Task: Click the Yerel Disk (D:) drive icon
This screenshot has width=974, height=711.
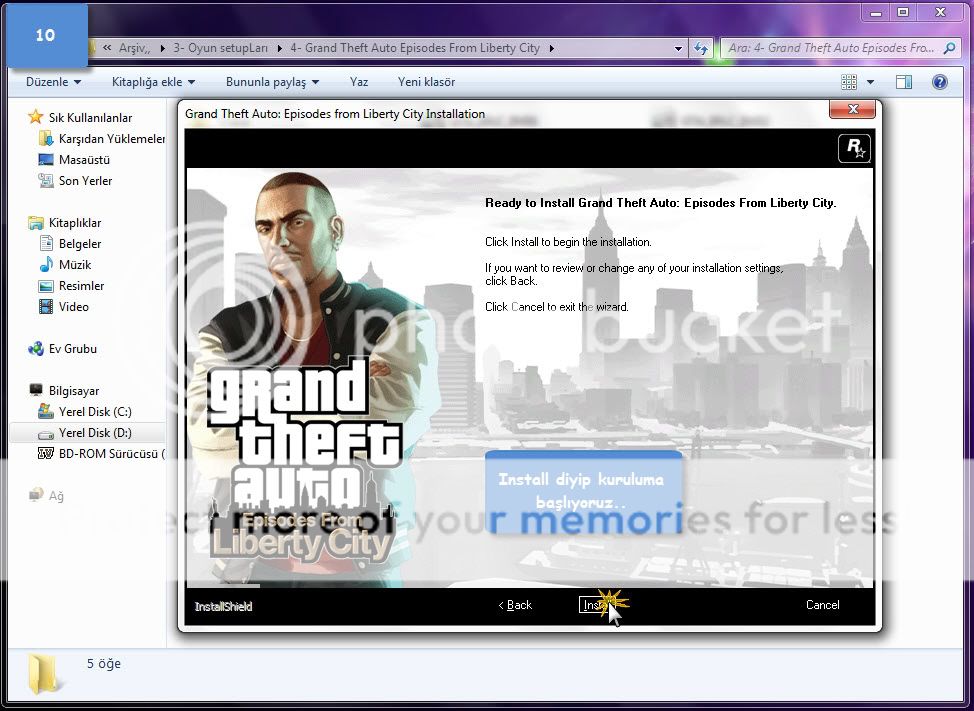Action: tap(45, 433)
